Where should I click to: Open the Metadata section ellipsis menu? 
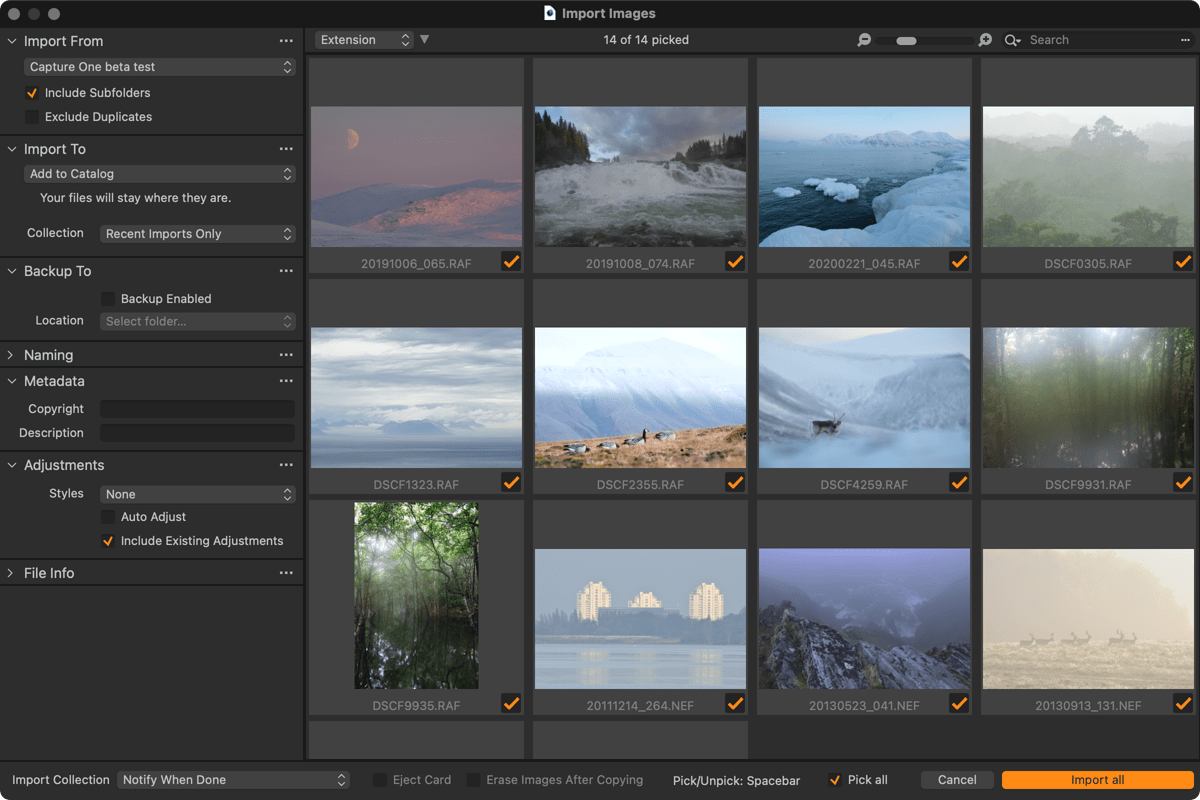point(286,381)
